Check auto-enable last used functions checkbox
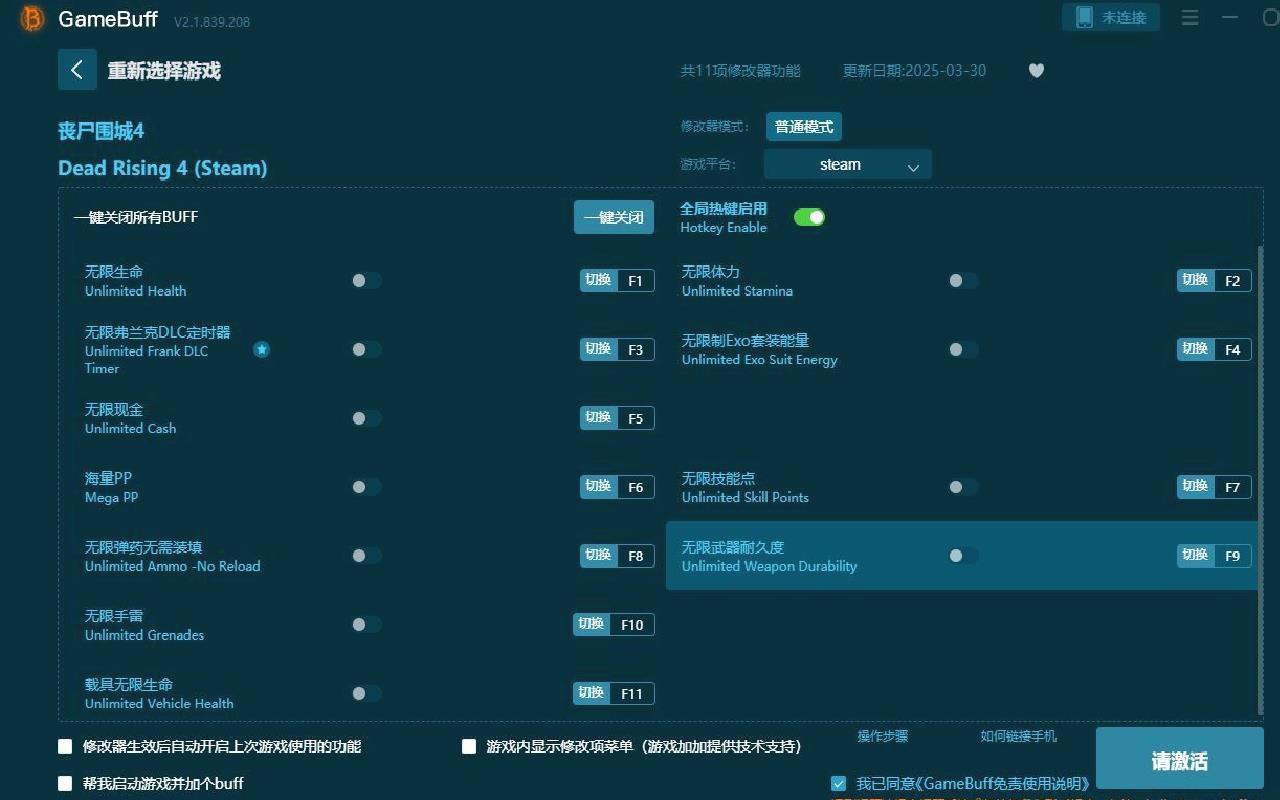Screen dimensions: 1280x800 [x=65, y=746]
